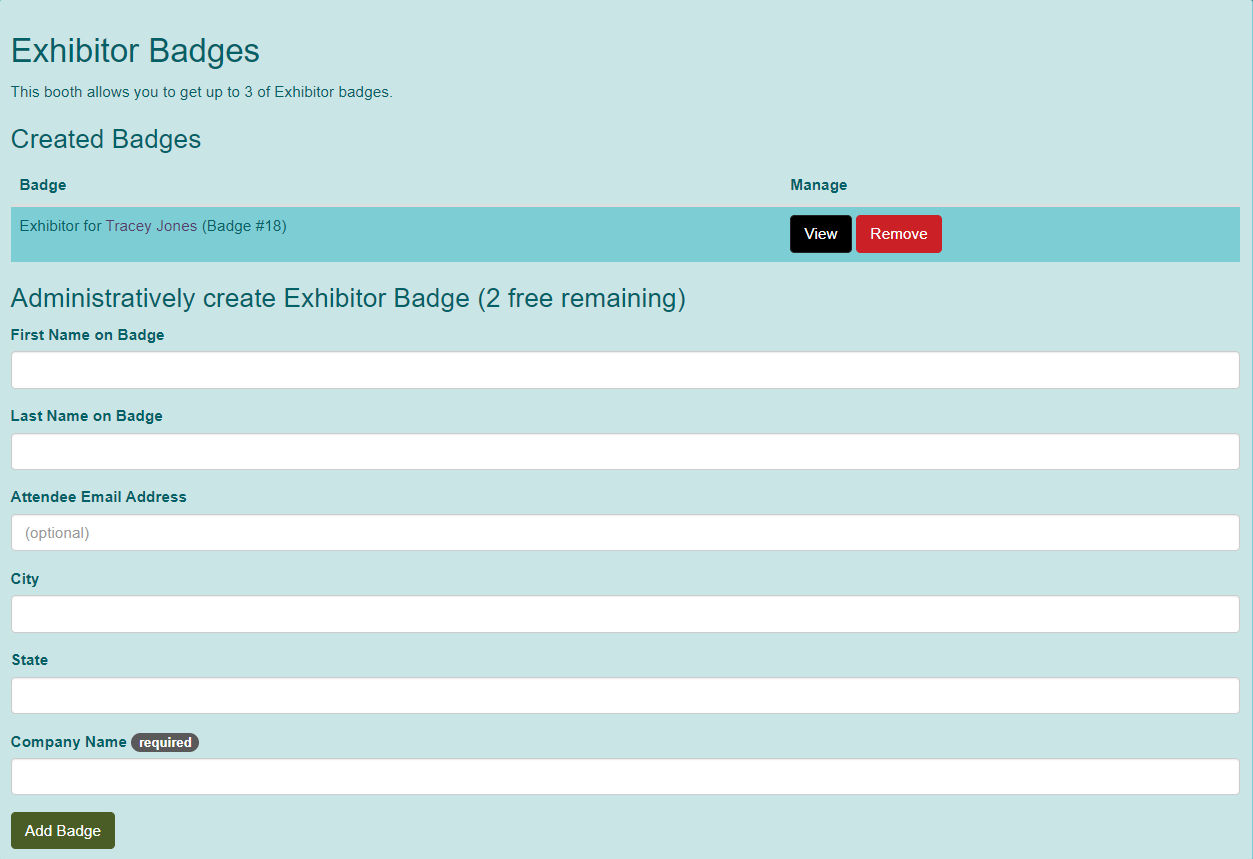The width and height of the screenshot is (1253, 859).
Task: Click the 'Badge' column header
Action: pos(43,185)
